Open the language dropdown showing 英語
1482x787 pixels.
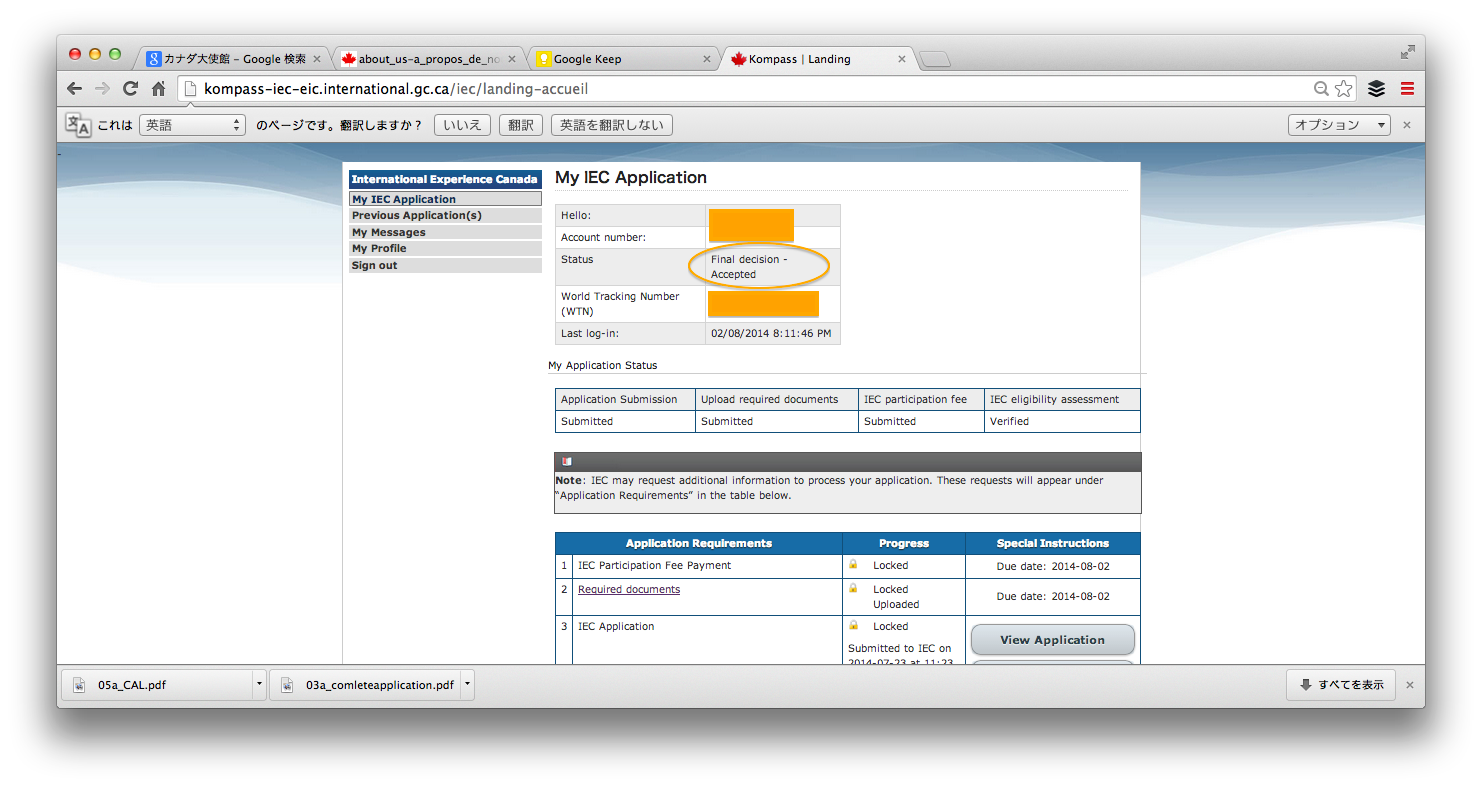[x=192, y=125]
